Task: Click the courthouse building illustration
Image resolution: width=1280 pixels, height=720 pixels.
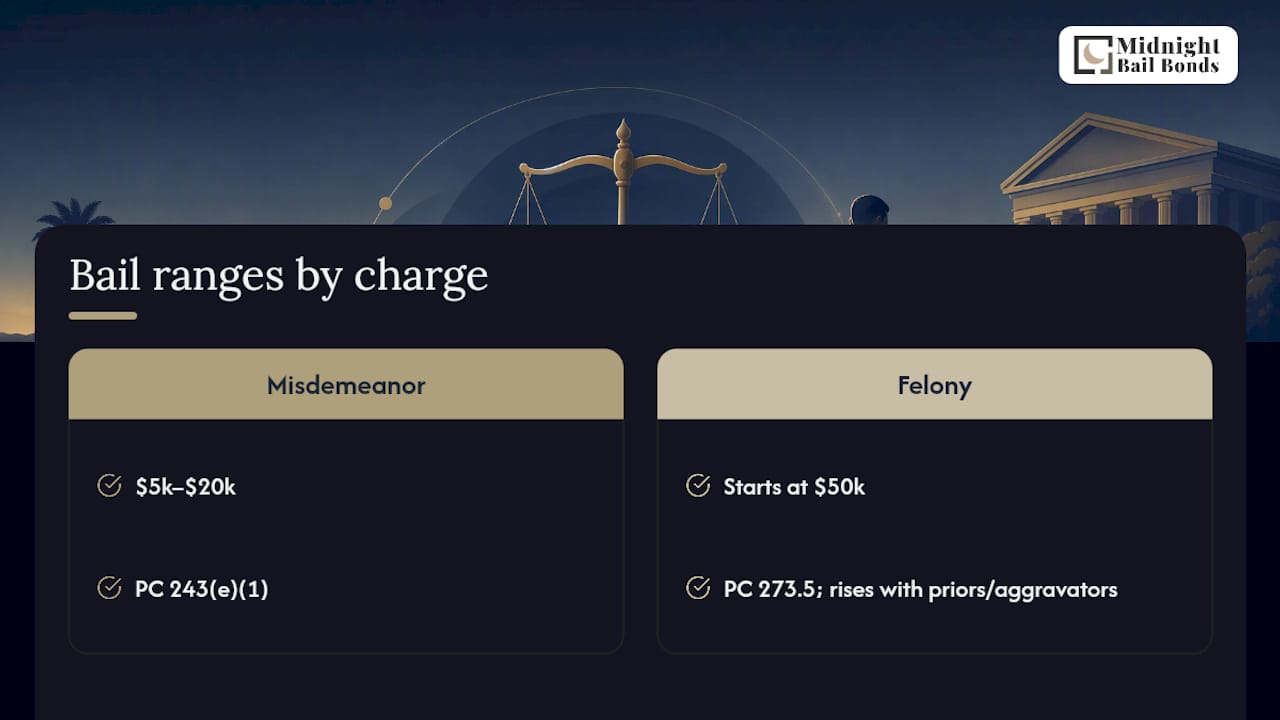Action: click(x=1140, y=170)
